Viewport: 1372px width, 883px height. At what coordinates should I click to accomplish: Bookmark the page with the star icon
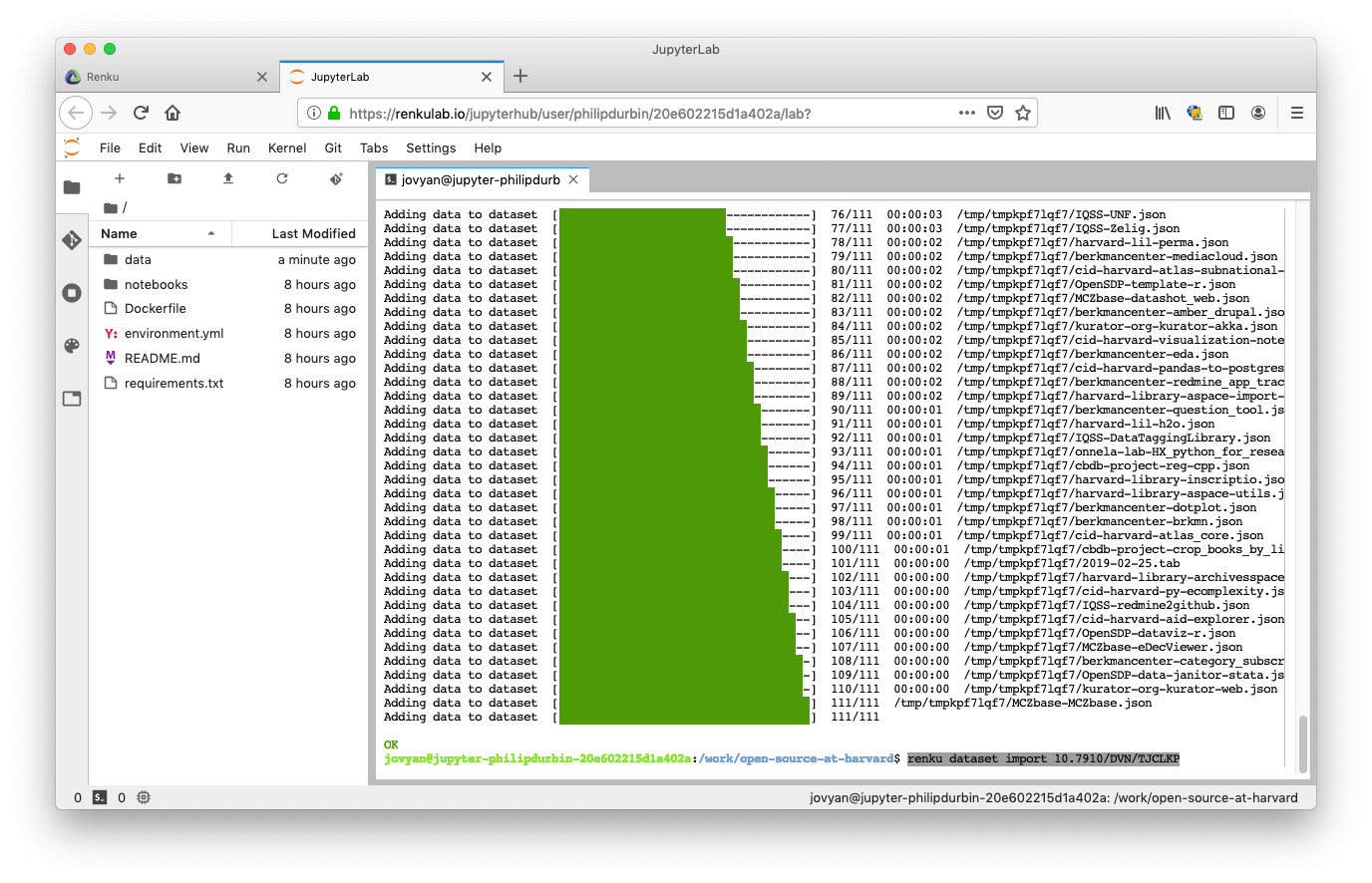(1023, 113)
